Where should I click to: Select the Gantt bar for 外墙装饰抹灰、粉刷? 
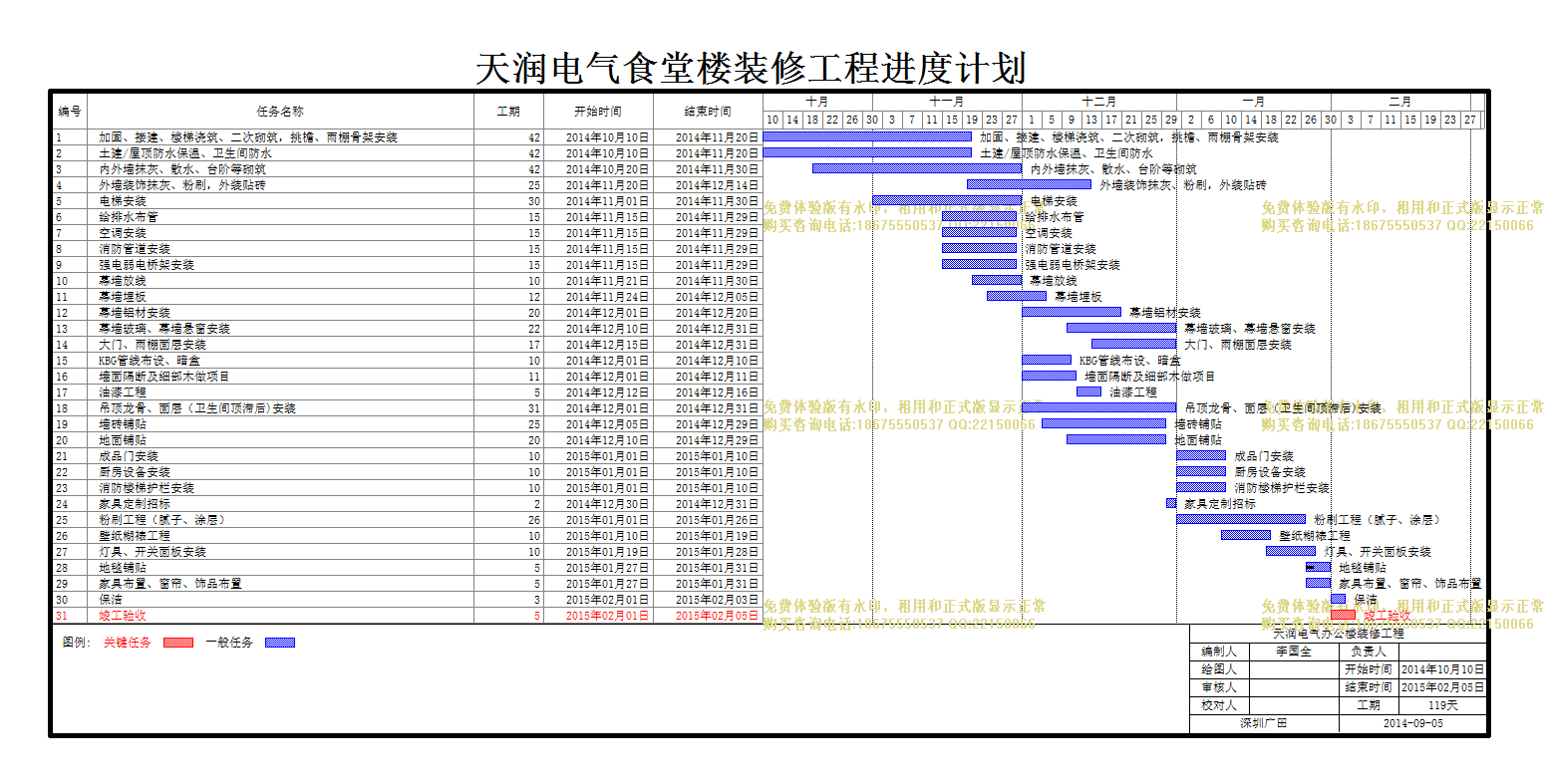click(1029, 185)
